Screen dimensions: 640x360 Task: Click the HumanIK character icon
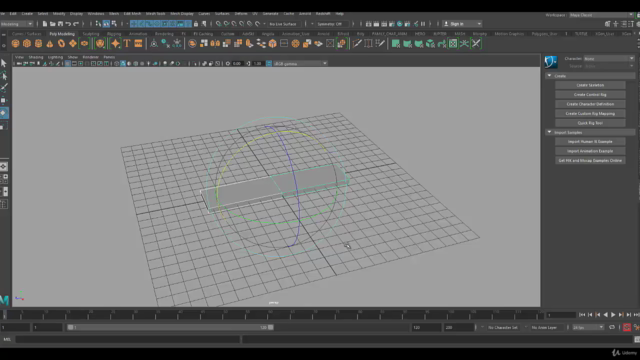(x=551, y=62)
